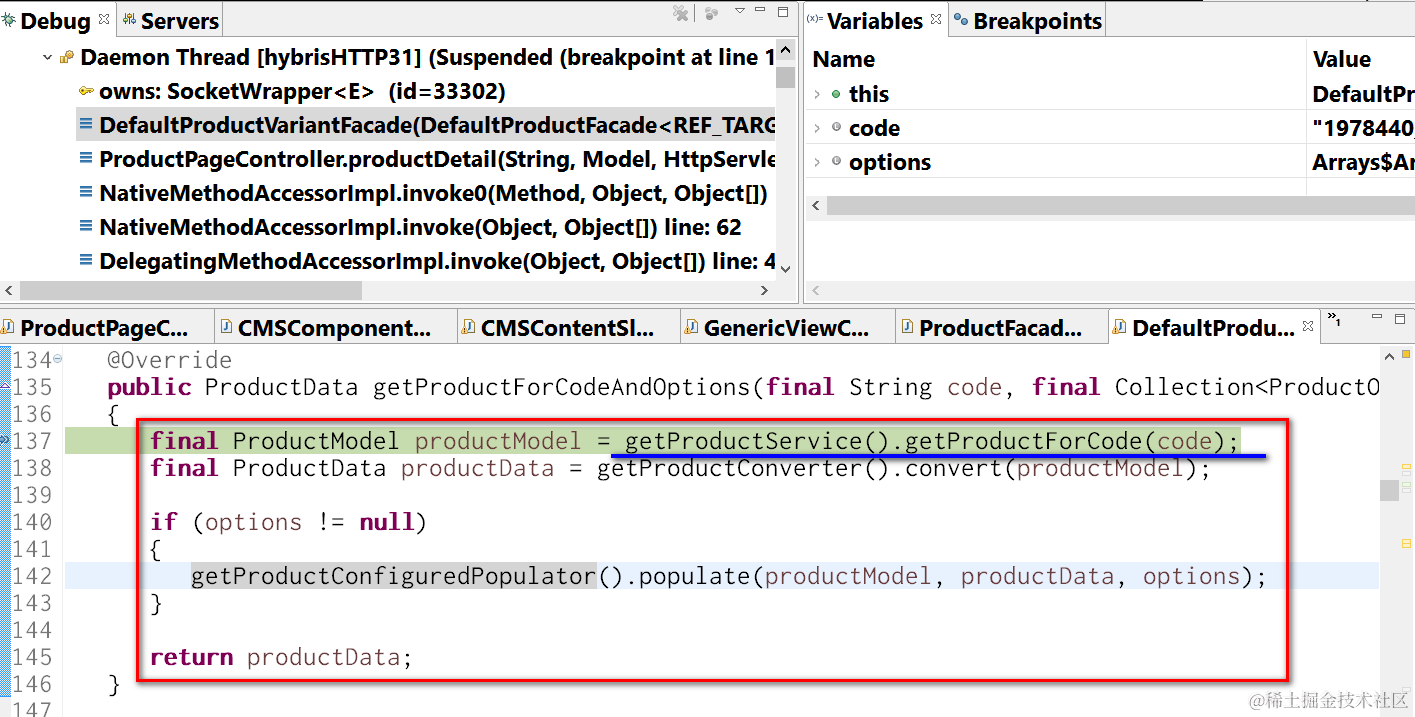This screenshot has width=1415, height=717.
Task: Click the editor vertical scrollbar thumb
Action: (1389, 490)
